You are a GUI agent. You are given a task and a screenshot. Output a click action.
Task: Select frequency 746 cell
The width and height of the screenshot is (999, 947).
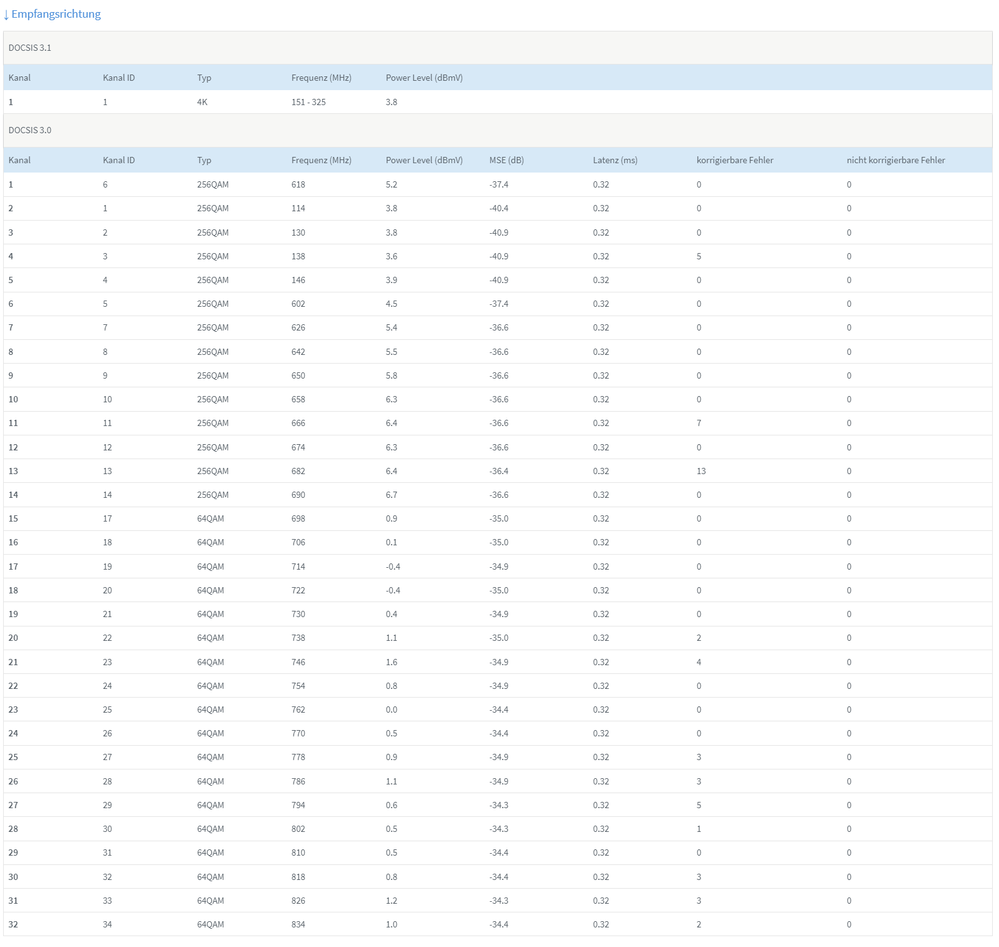(298, 662)
